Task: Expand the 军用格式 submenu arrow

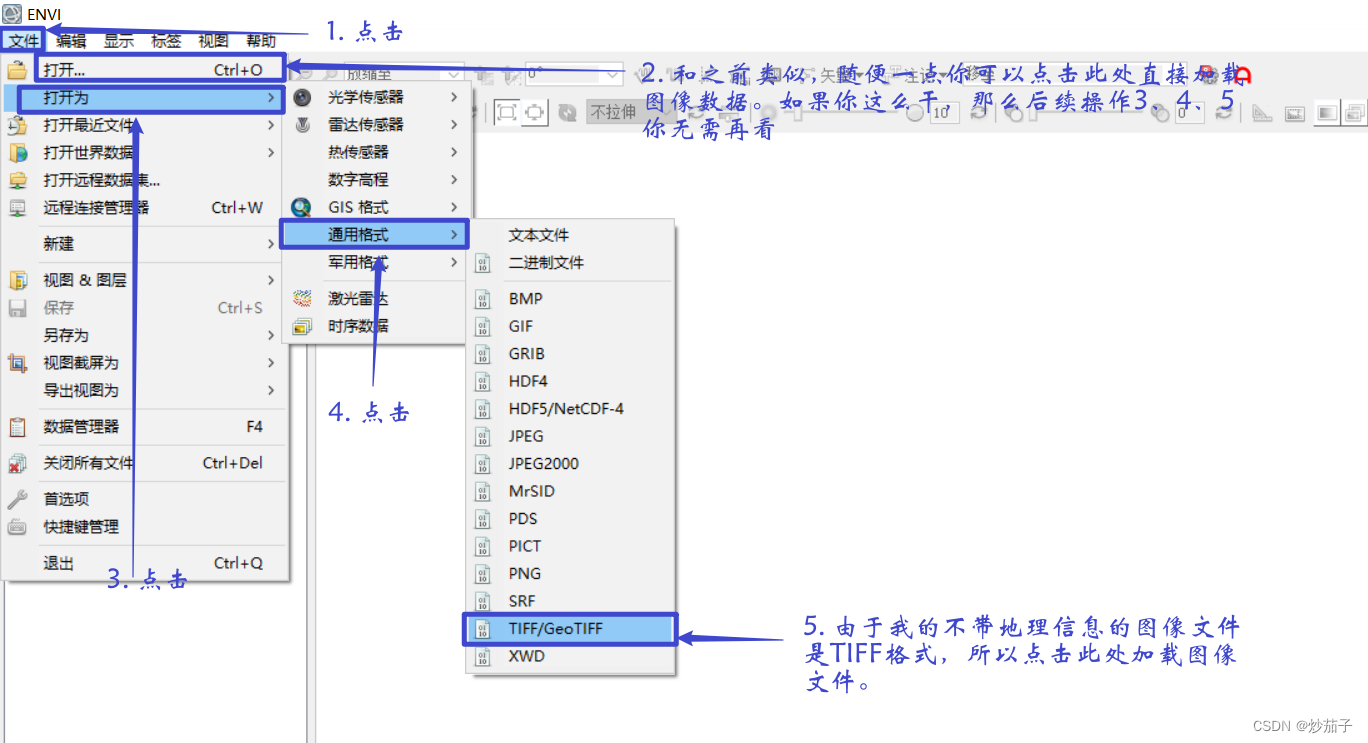Action: click(x=454, y=262)
